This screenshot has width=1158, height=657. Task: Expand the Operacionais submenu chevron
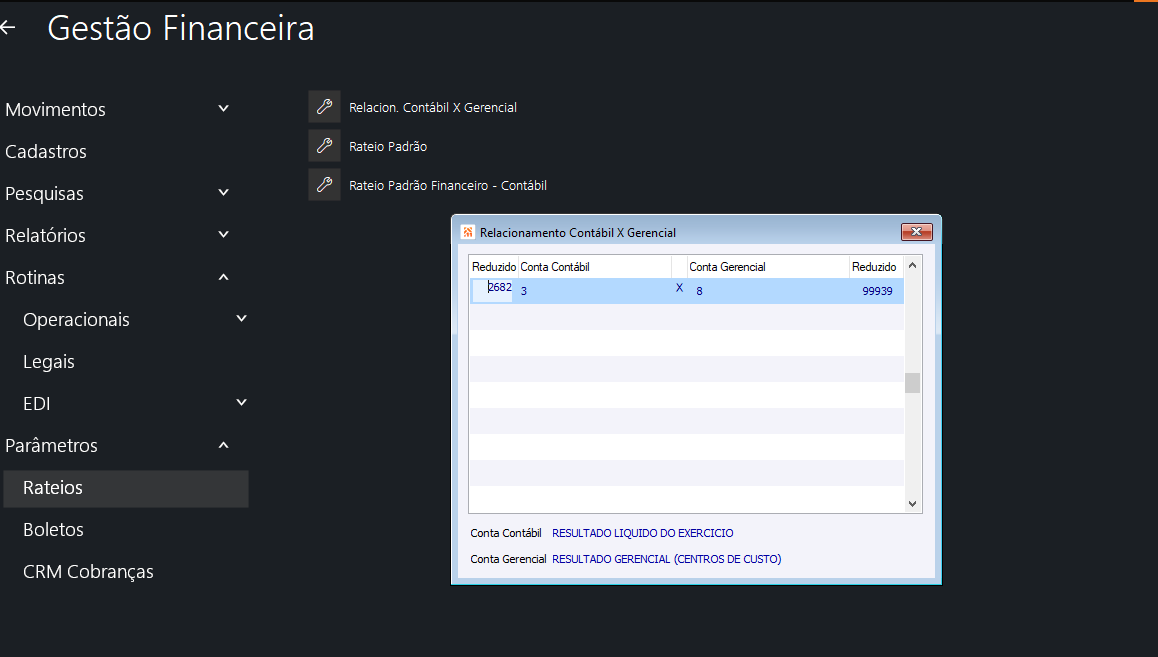[x=241, y=319]
